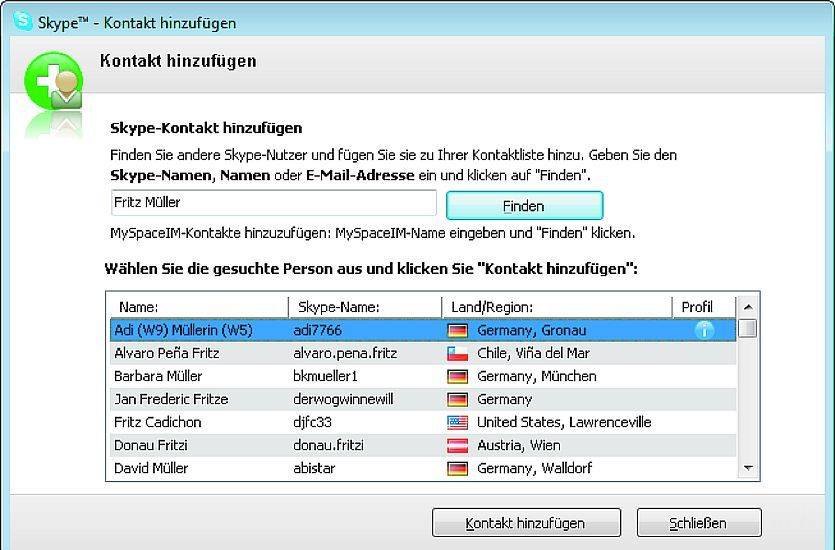Click the Finden search button
This screenshot has height=550, width=835.
pos(525,206)
